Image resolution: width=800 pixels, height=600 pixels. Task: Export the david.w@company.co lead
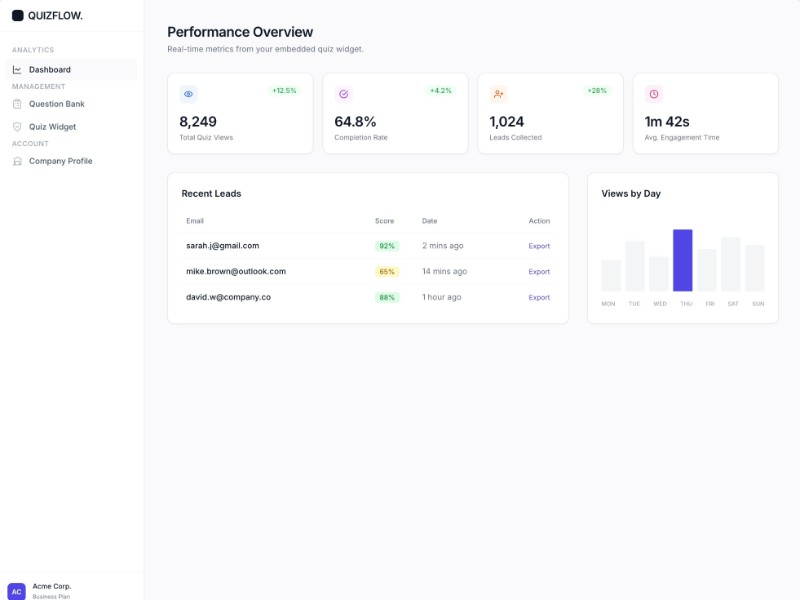click(539, 298)
